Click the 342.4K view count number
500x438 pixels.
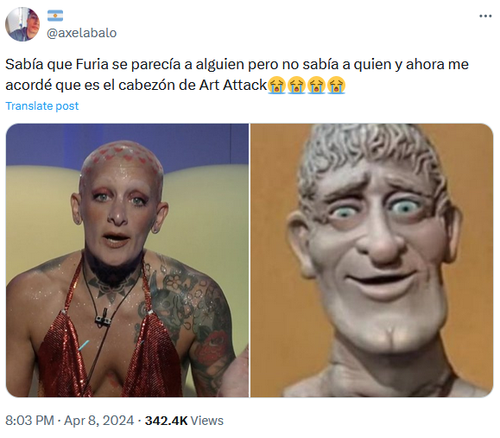point(166,420)
